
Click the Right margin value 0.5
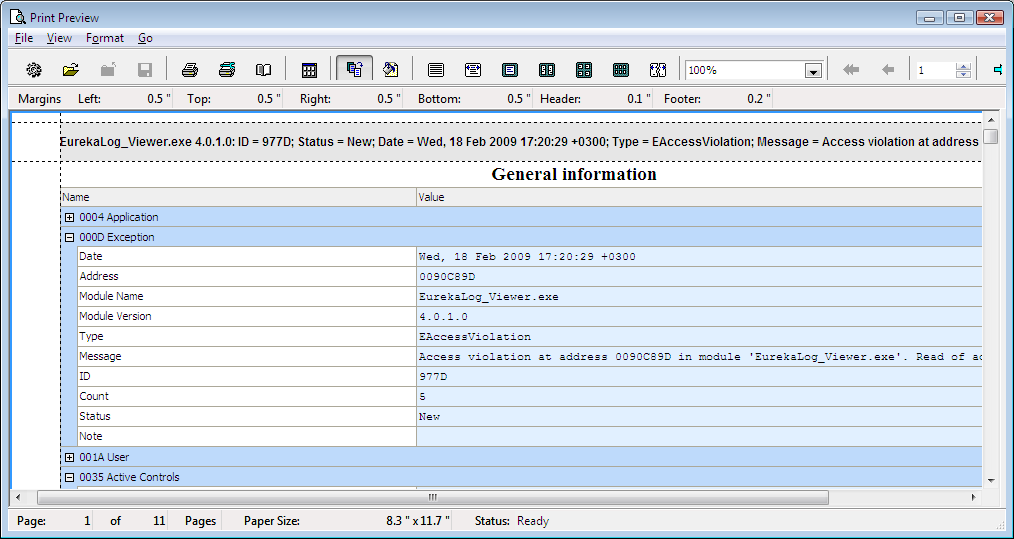pos(389,99)
